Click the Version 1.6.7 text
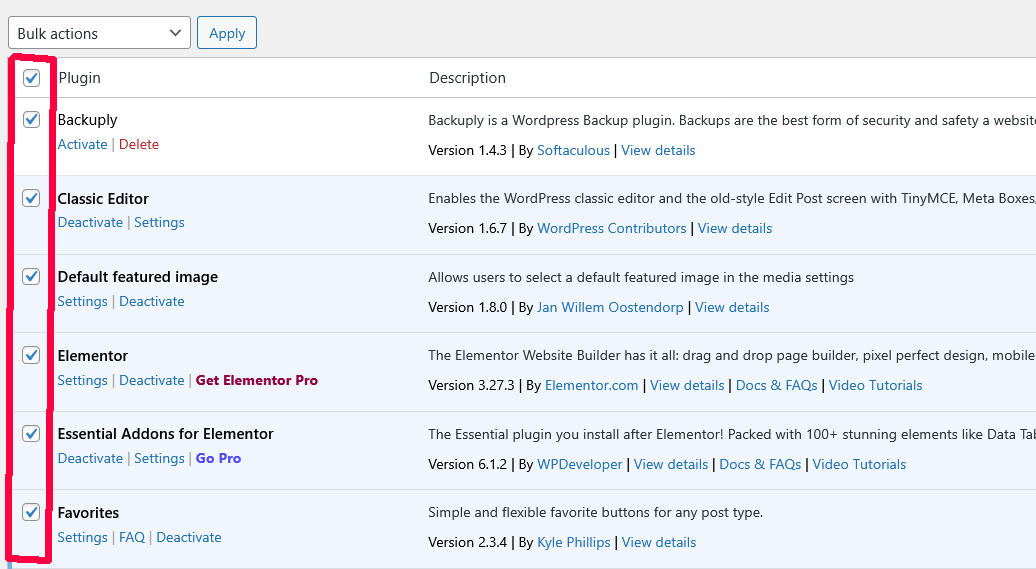The image size is (1036, 569). [467, 228]
